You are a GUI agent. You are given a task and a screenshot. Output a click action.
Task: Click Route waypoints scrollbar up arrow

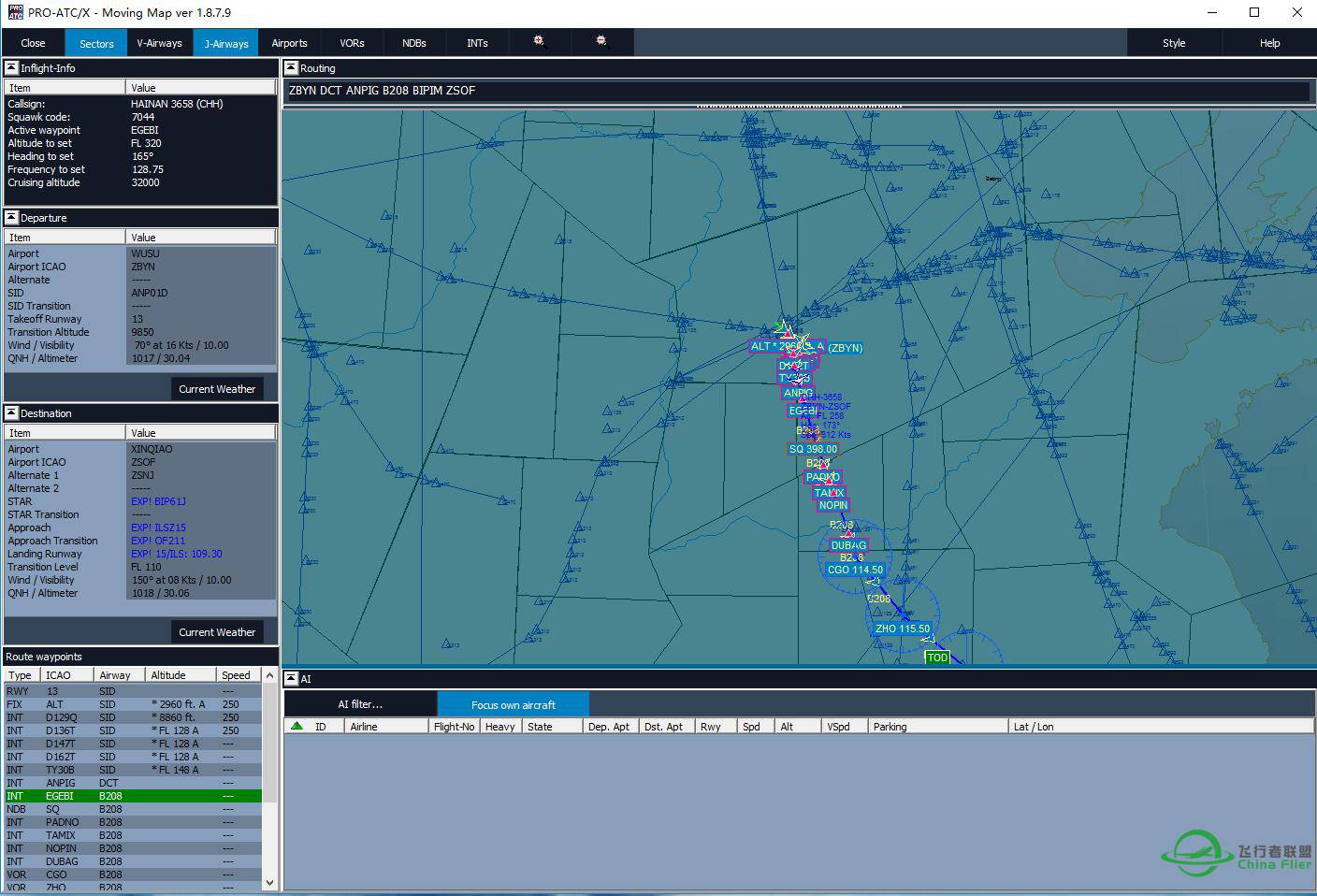pos(270,675)
